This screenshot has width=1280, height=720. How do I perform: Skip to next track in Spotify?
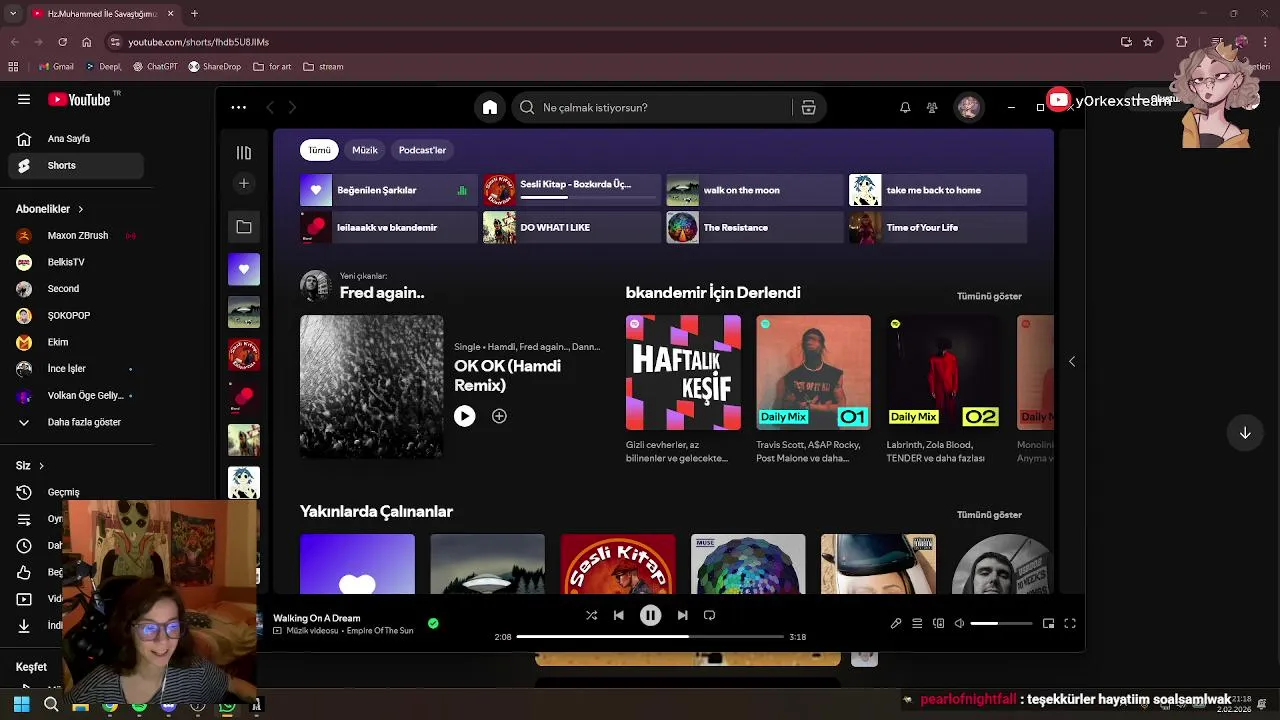click(682, 616)
